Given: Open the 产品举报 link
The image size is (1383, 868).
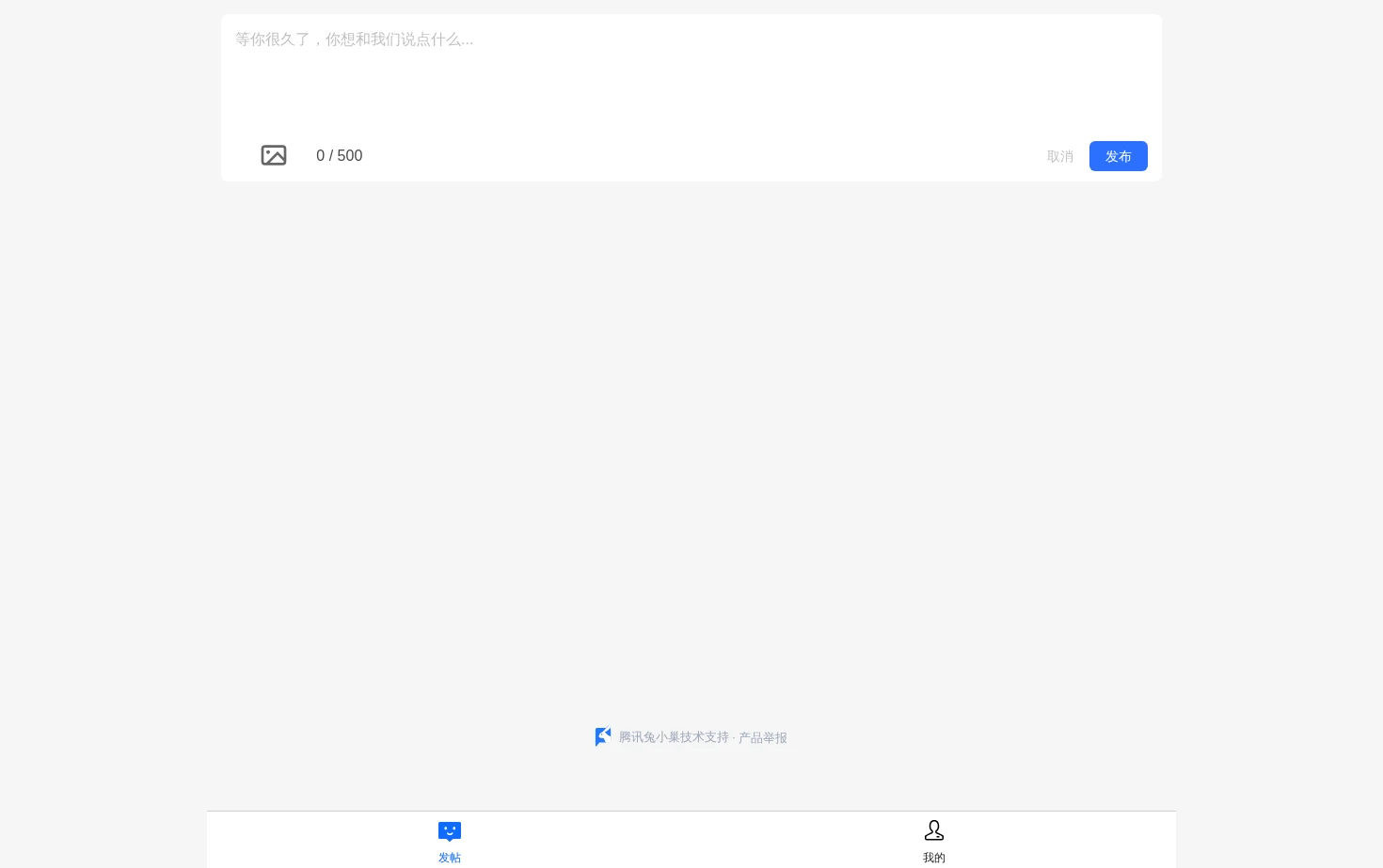Looking at the screenshot, I should point(763,738).
